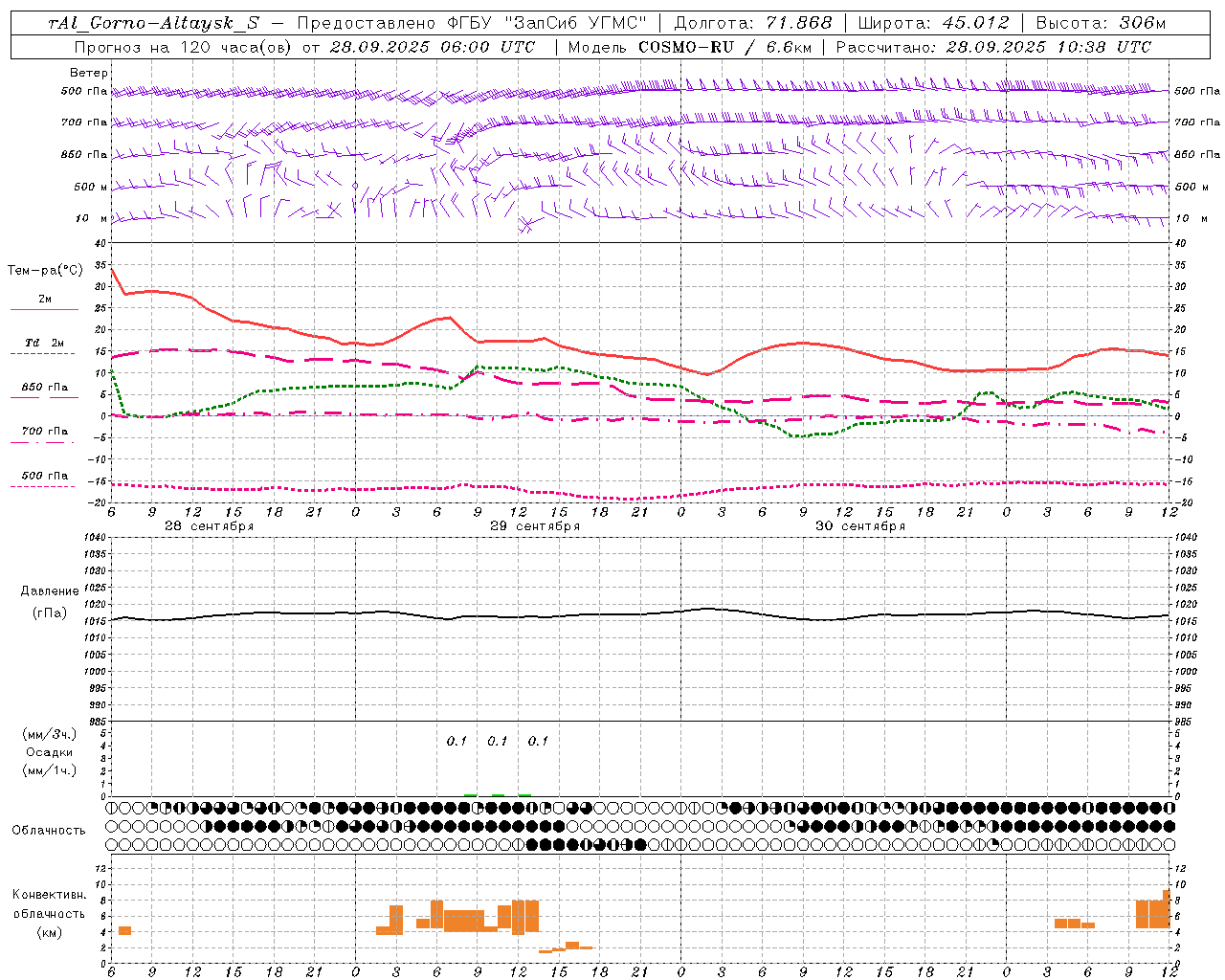This screenshot has height=980, width=1225.
Task: Click the Осадки panel label
Action: click(50, 752)
